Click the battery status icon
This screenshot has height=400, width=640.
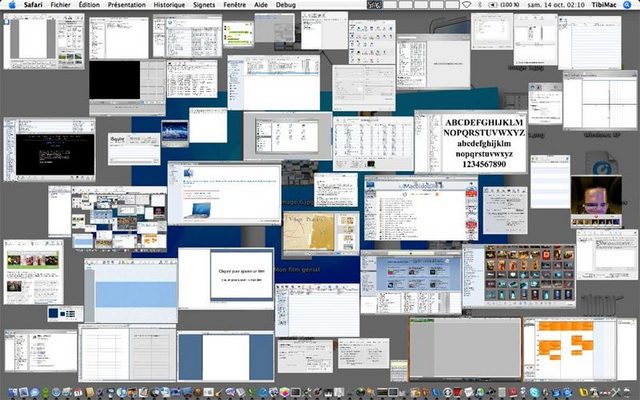point(493,5)
